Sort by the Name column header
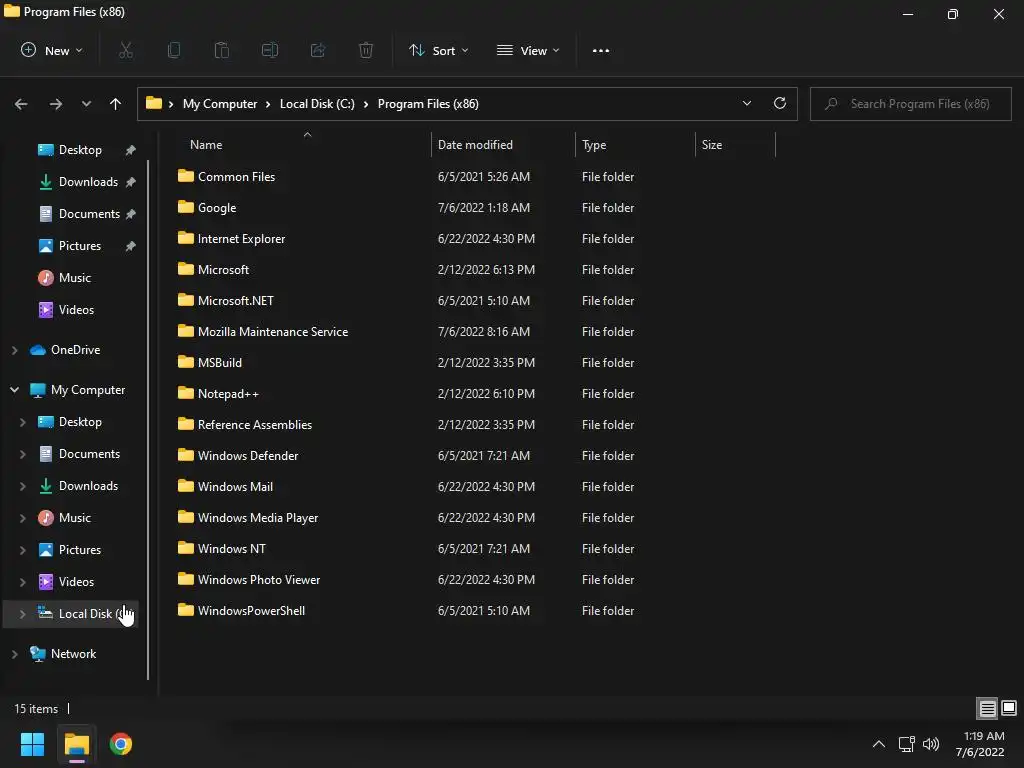1024x768 pixels. pos(302,144)
